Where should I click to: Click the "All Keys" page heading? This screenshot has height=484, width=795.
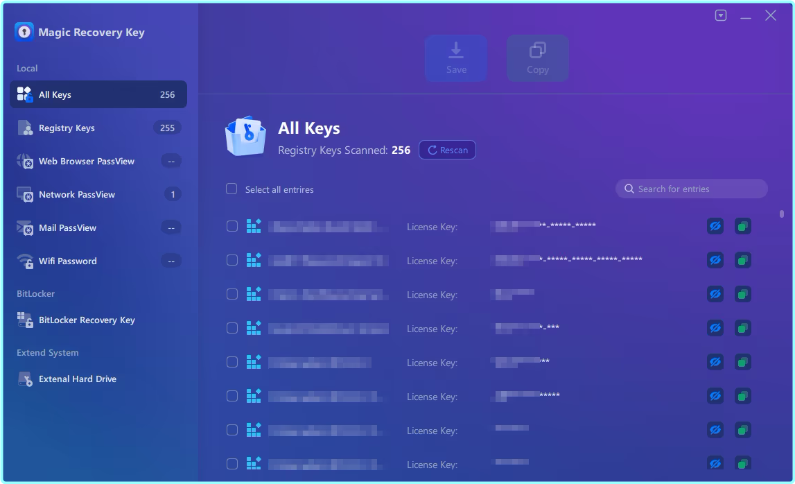pyautogui.click(x=309, y=128)
